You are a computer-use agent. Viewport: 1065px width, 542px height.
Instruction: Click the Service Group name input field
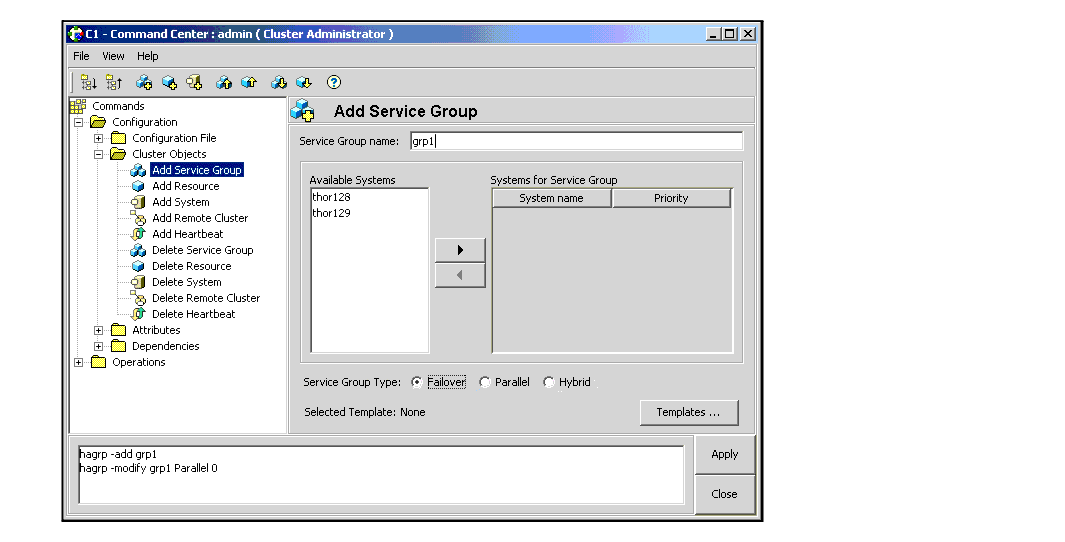click(576, 141)
